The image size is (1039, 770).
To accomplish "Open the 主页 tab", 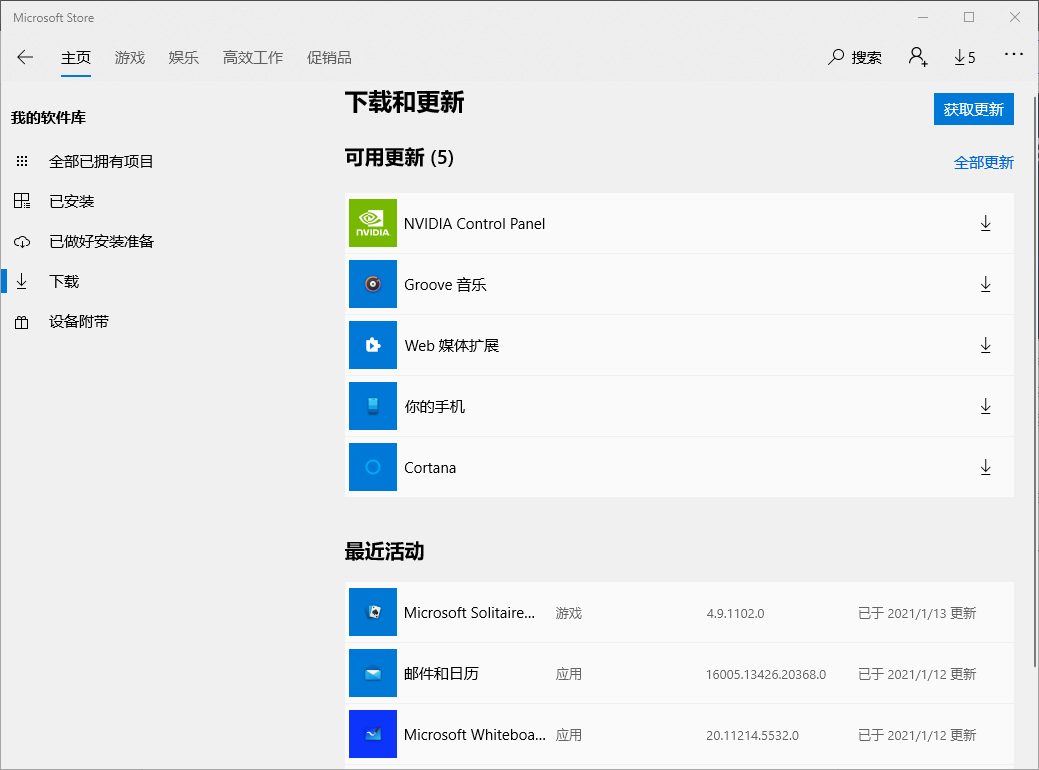I will [76, 58].
